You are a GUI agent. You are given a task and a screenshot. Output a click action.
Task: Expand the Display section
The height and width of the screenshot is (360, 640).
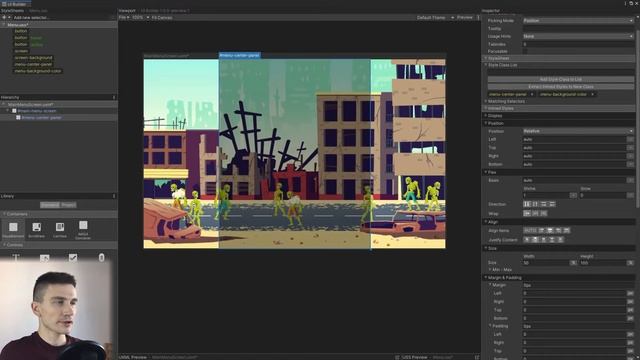click(x=486, y=116)
